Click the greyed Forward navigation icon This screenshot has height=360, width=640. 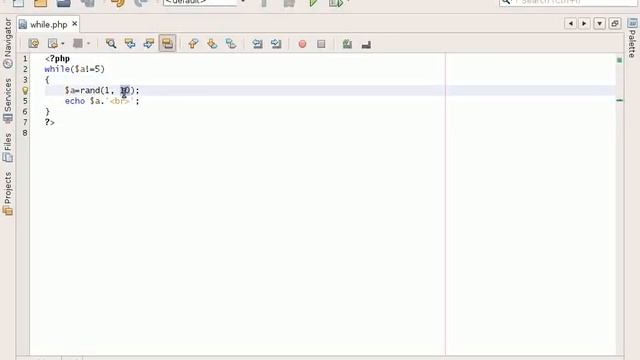78,44
